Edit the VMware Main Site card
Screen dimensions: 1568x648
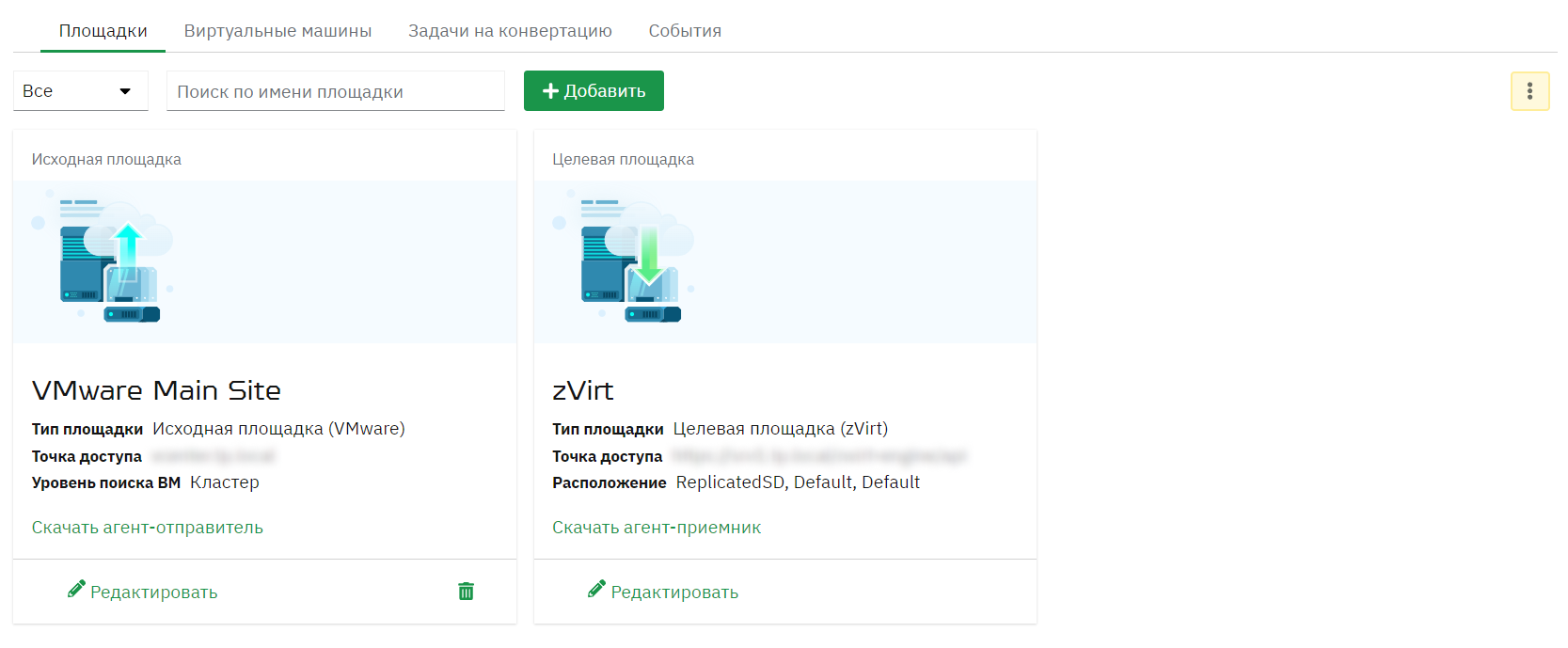[143, 592]
